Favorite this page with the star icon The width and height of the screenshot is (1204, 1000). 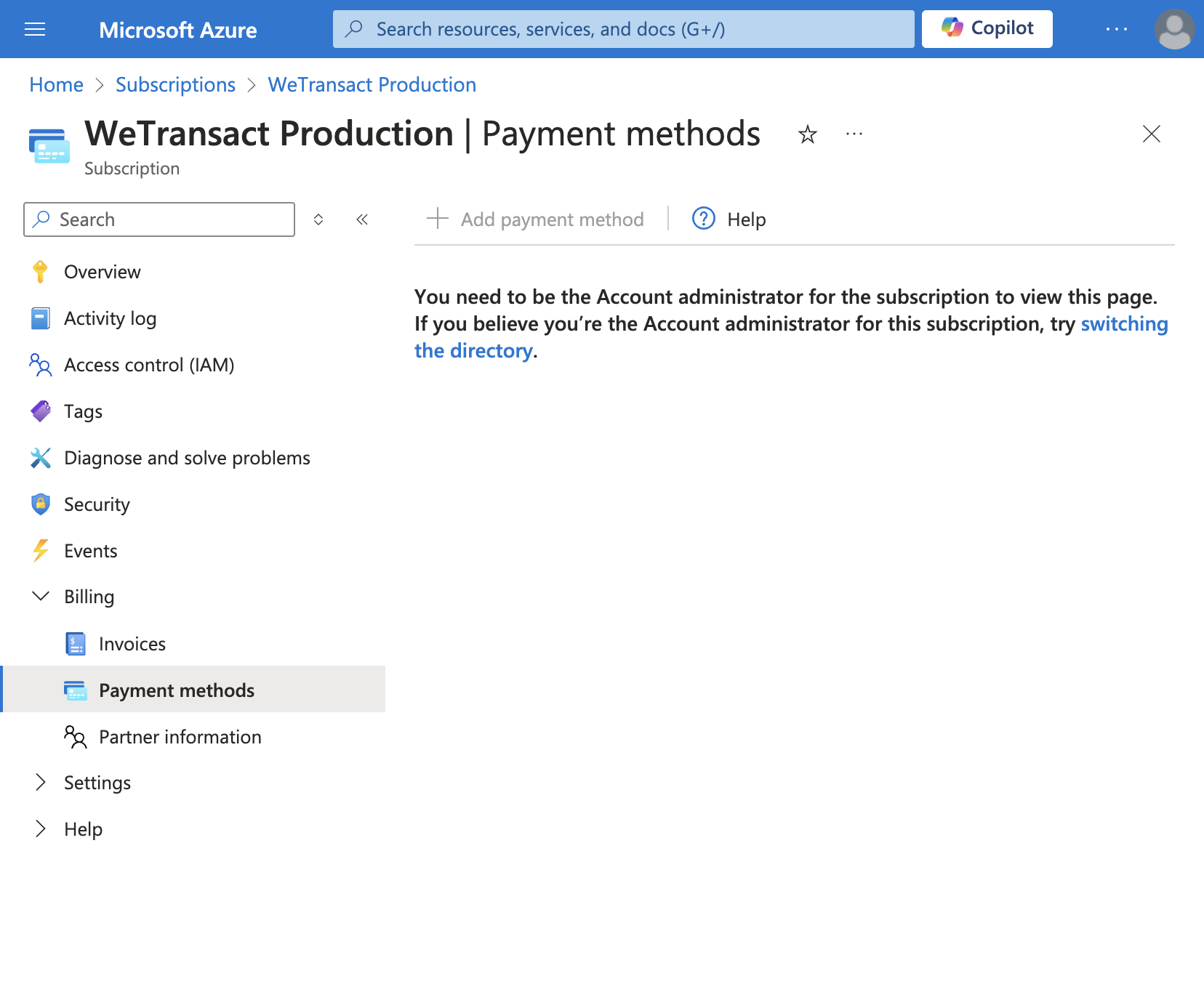pyautogui.click(x=807, y=134)
